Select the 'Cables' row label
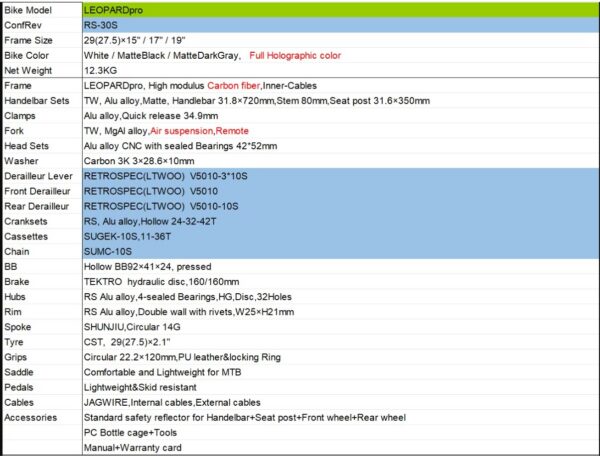Viewport: 600px width, 456px height. coord(19,402)
